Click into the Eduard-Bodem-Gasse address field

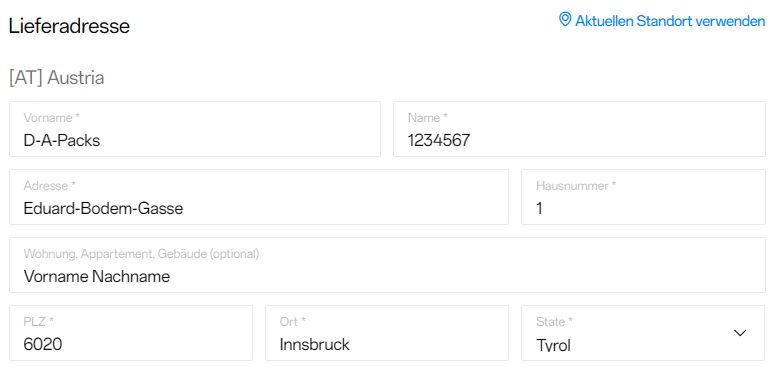[x=259, y=197]
